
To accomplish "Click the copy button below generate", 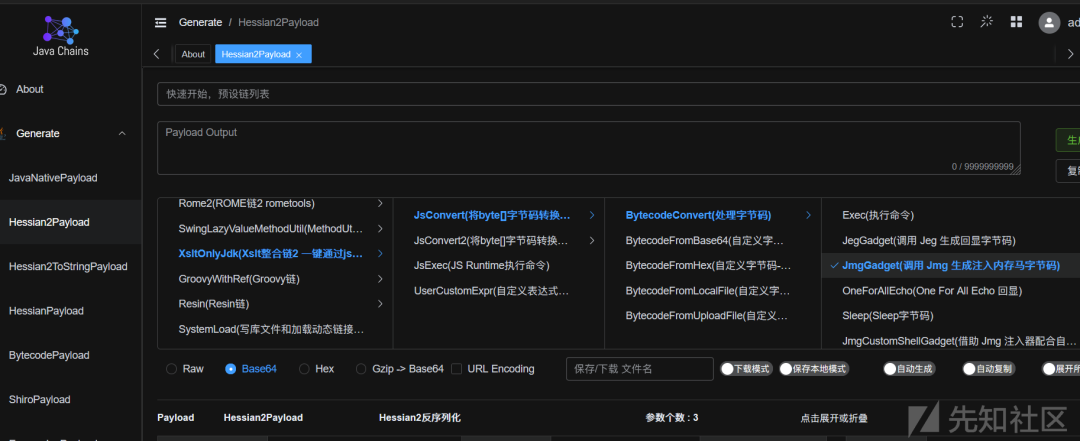I will [x=1068, y=171].
